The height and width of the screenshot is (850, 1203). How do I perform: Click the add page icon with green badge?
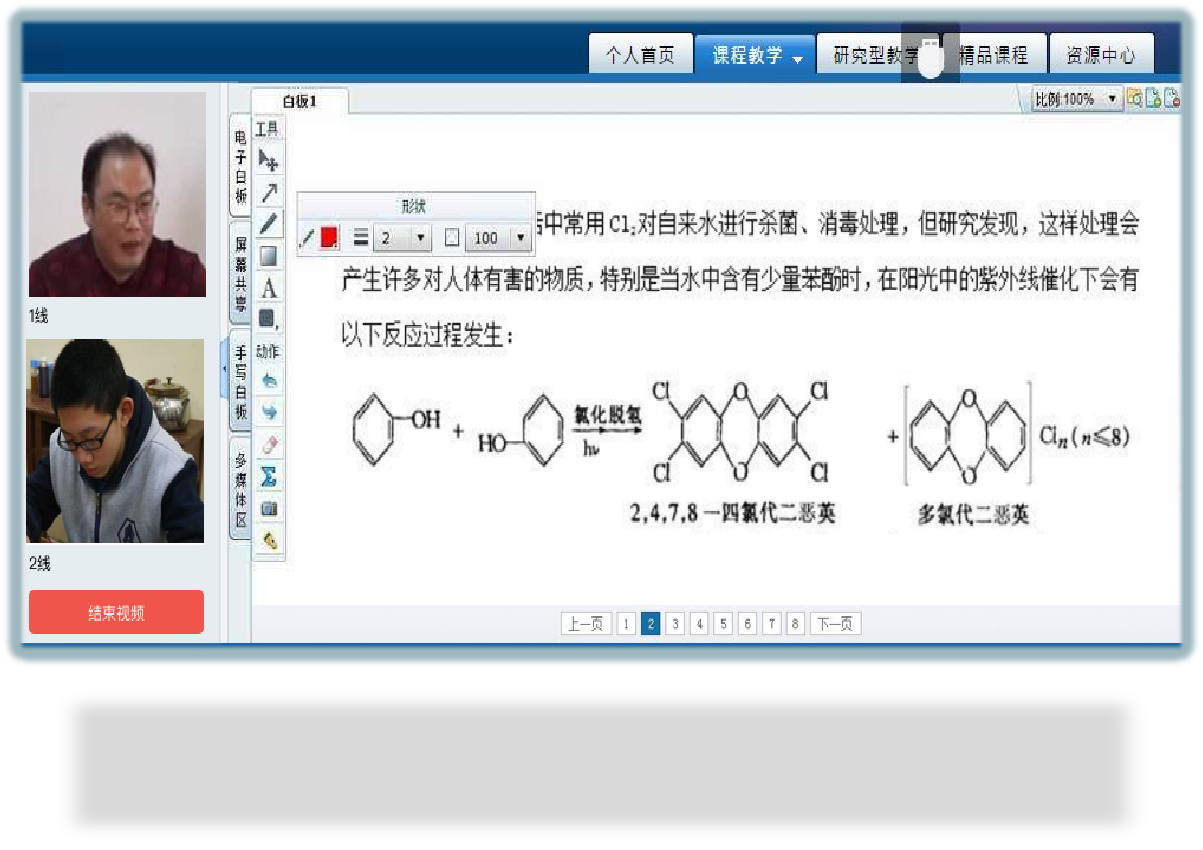[1153, 98]
